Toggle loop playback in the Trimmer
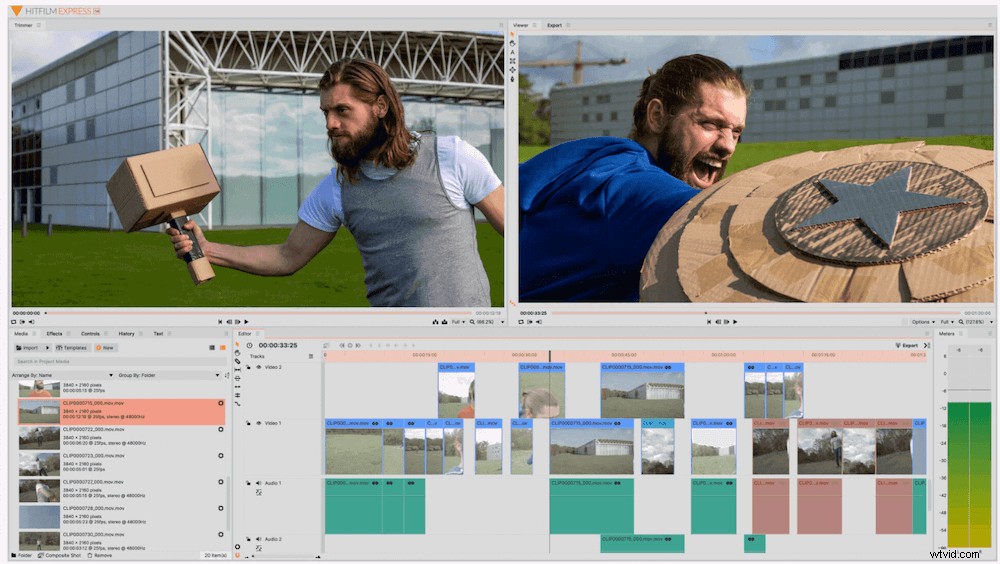The width and height of the screenshot is (1000, 564). coord(13,322)
